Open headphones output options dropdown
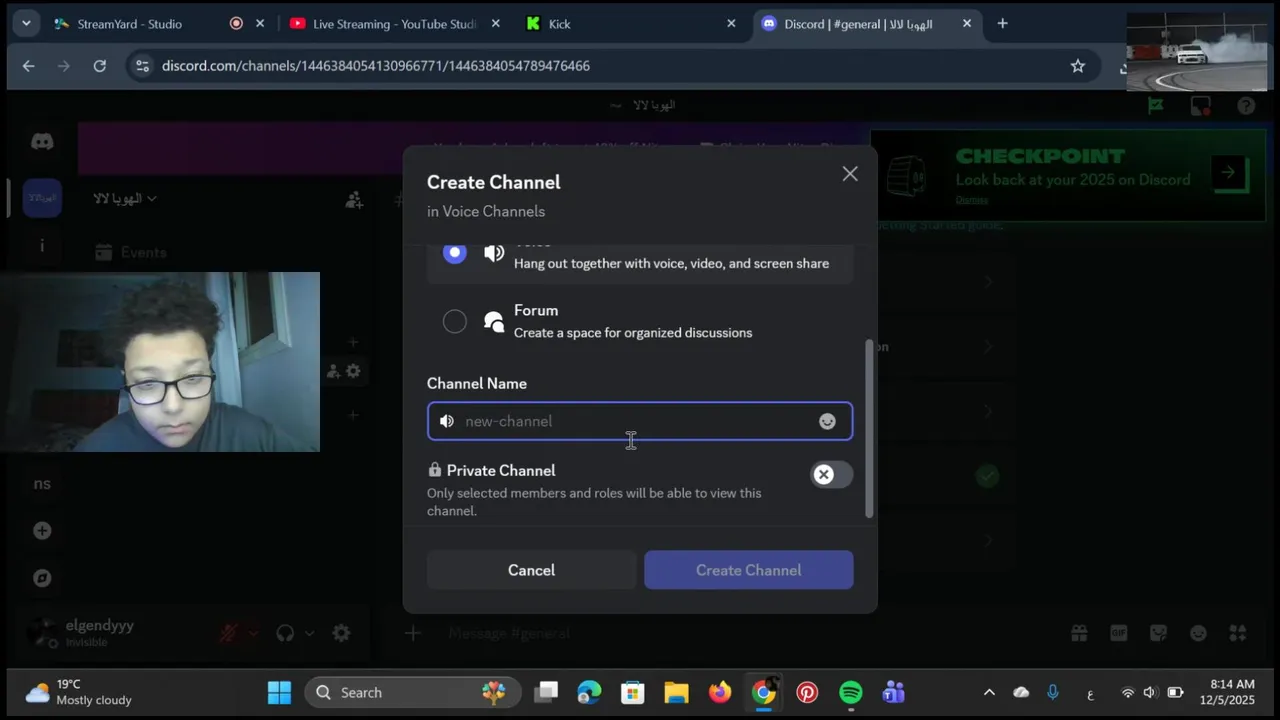Screen dimensions: 1280x720 click(309, 633)
